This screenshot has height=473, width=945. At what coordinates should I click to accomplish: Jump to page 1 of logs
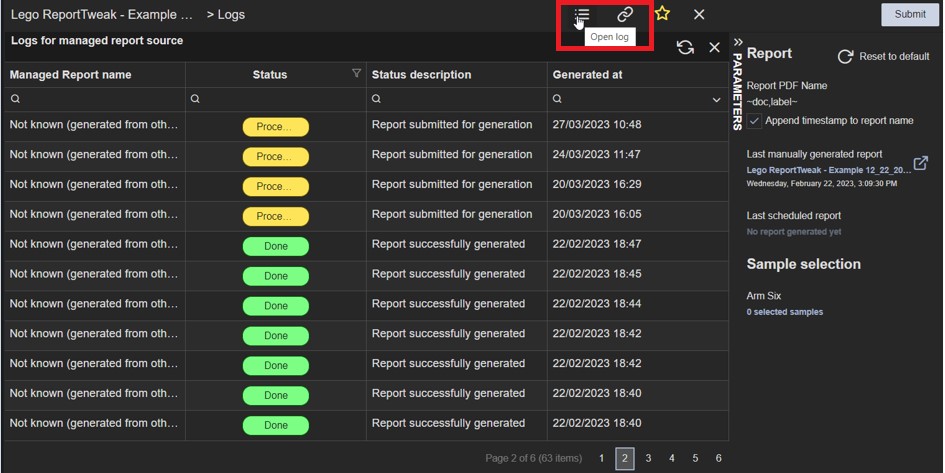pos(602,458)
